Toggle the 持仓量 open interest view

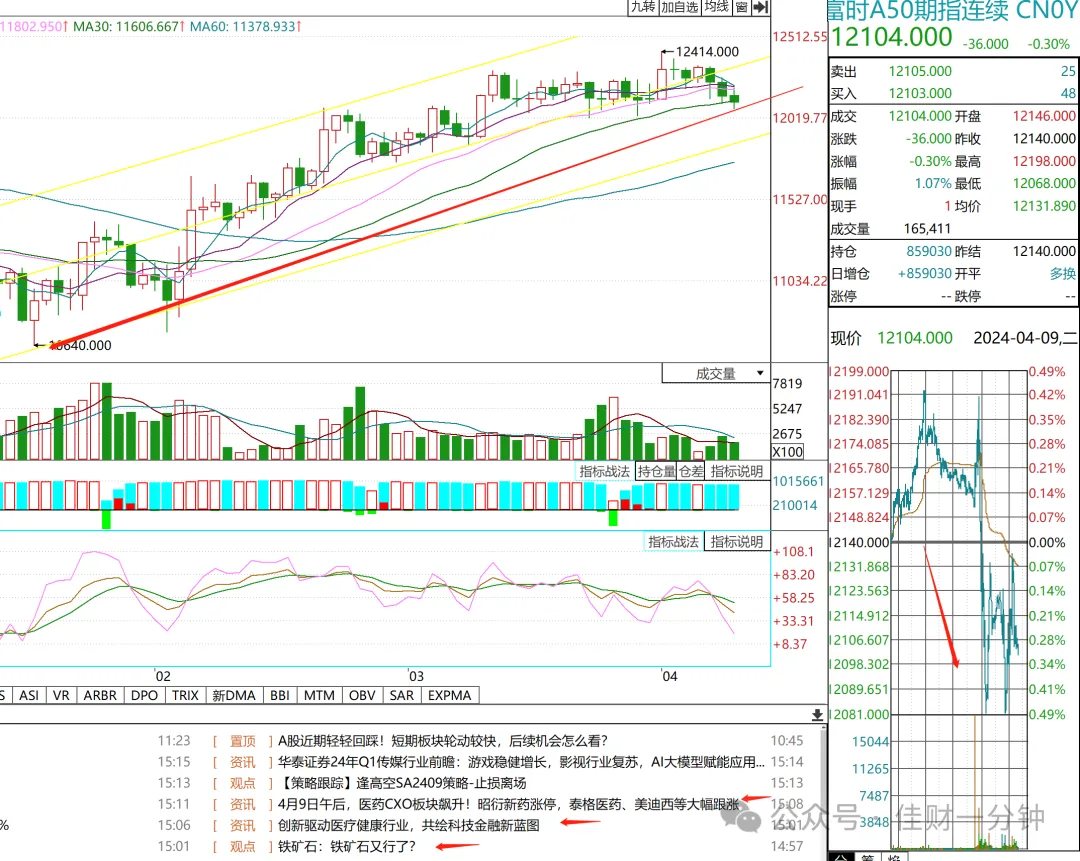pyautogui.click(x=656, y=472)
